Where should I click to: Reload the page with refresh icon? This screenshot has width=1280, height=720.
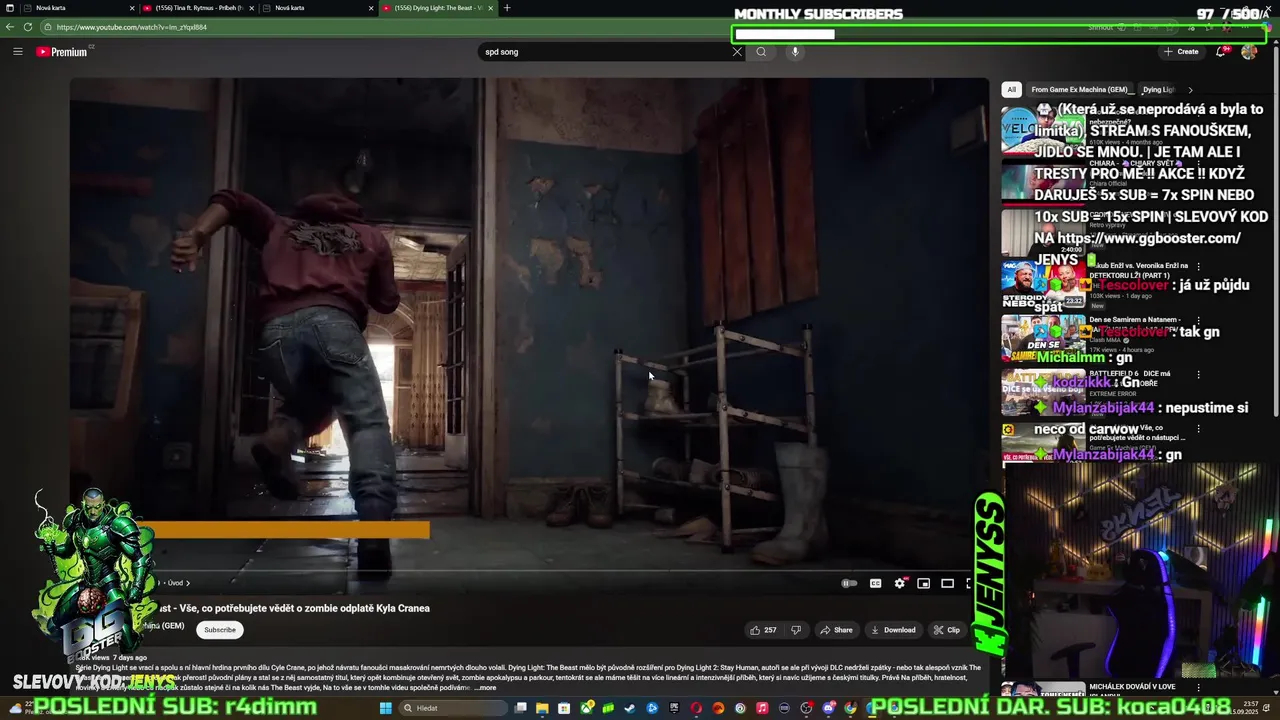coord(28,27)
